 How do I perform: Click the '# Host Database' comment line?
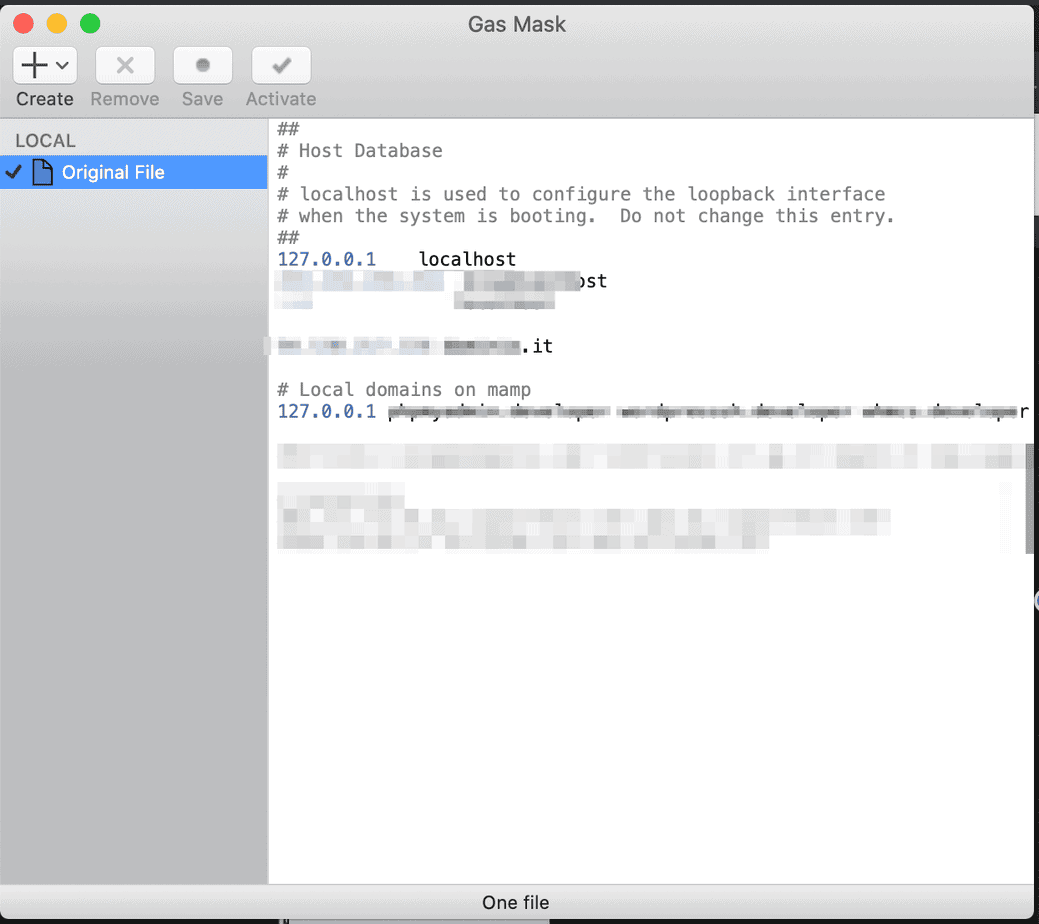[360, 151]
